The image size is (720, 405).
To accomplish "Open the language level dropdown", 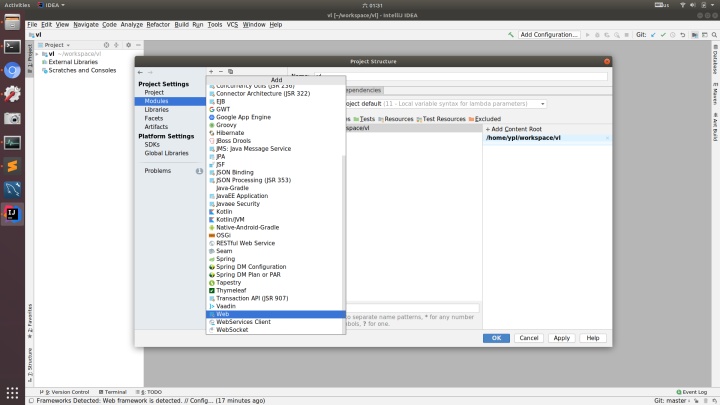I will coord(445,104).
